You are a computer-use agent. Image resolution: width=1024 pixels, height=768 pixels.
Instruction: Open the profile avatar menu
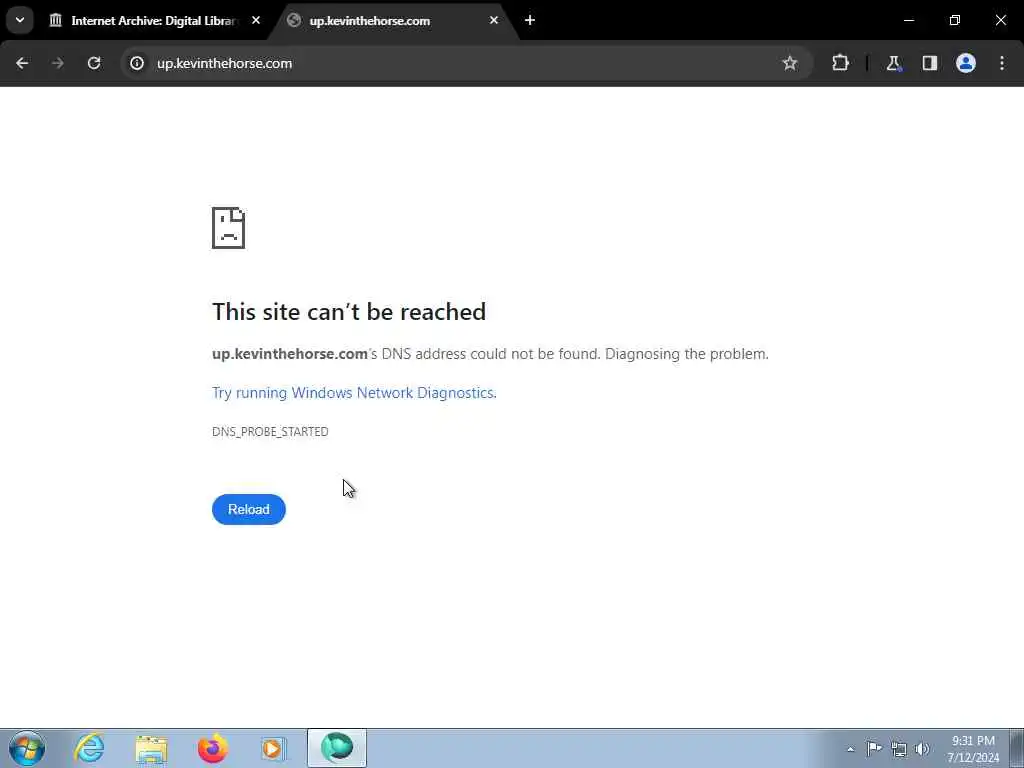click(966, 63)
